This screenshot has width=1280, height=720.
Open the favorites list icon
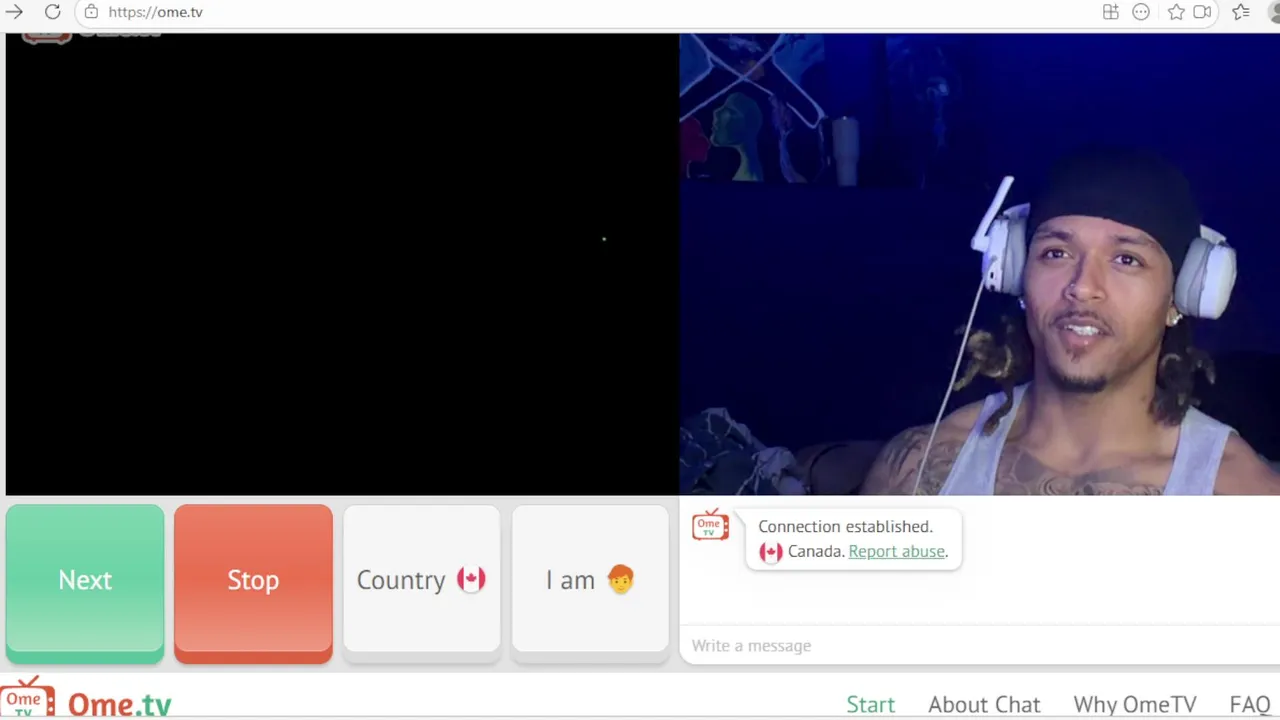point(1241,12)
